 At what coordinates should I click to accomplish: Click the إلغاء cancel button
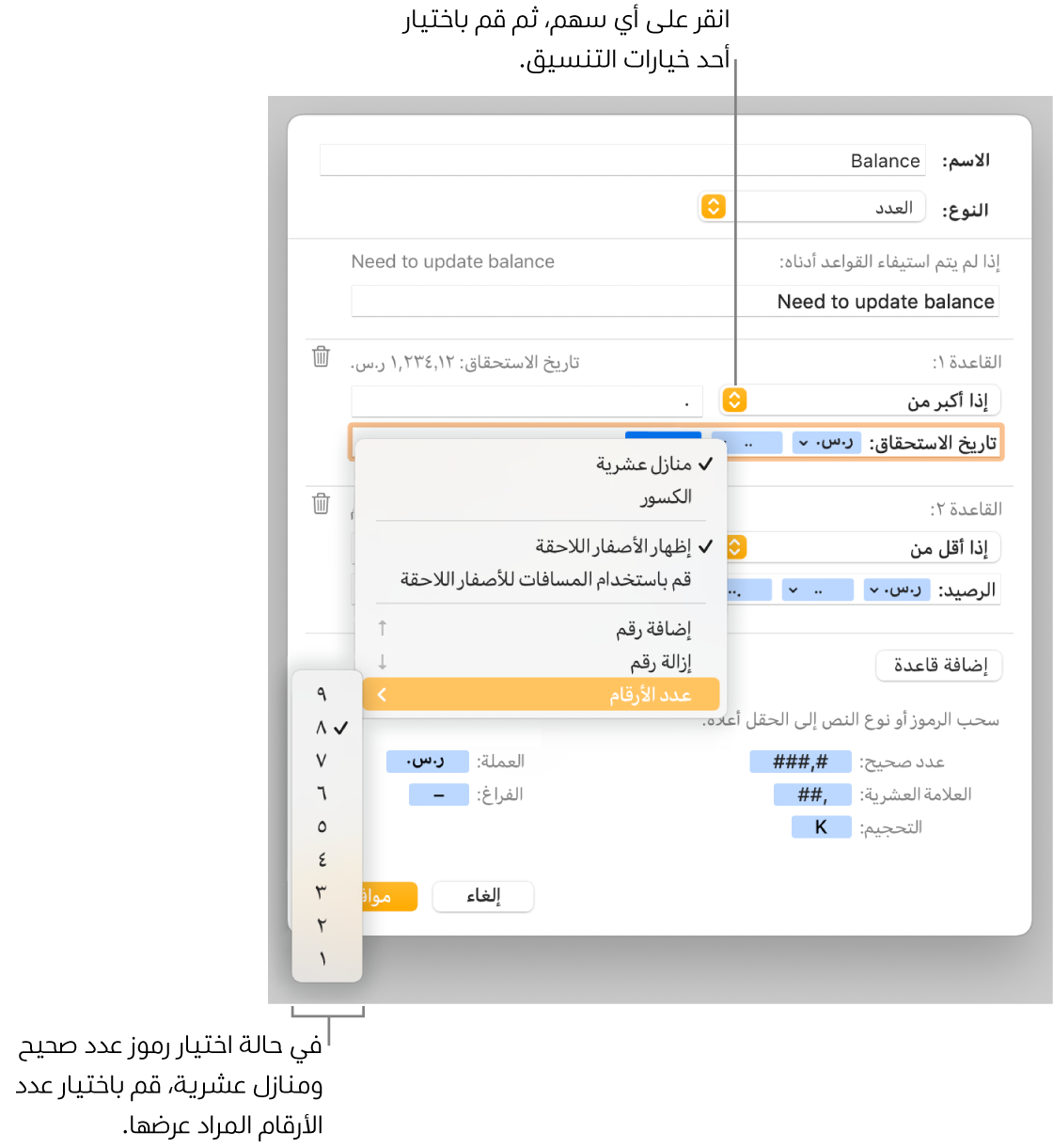[483, 896]
